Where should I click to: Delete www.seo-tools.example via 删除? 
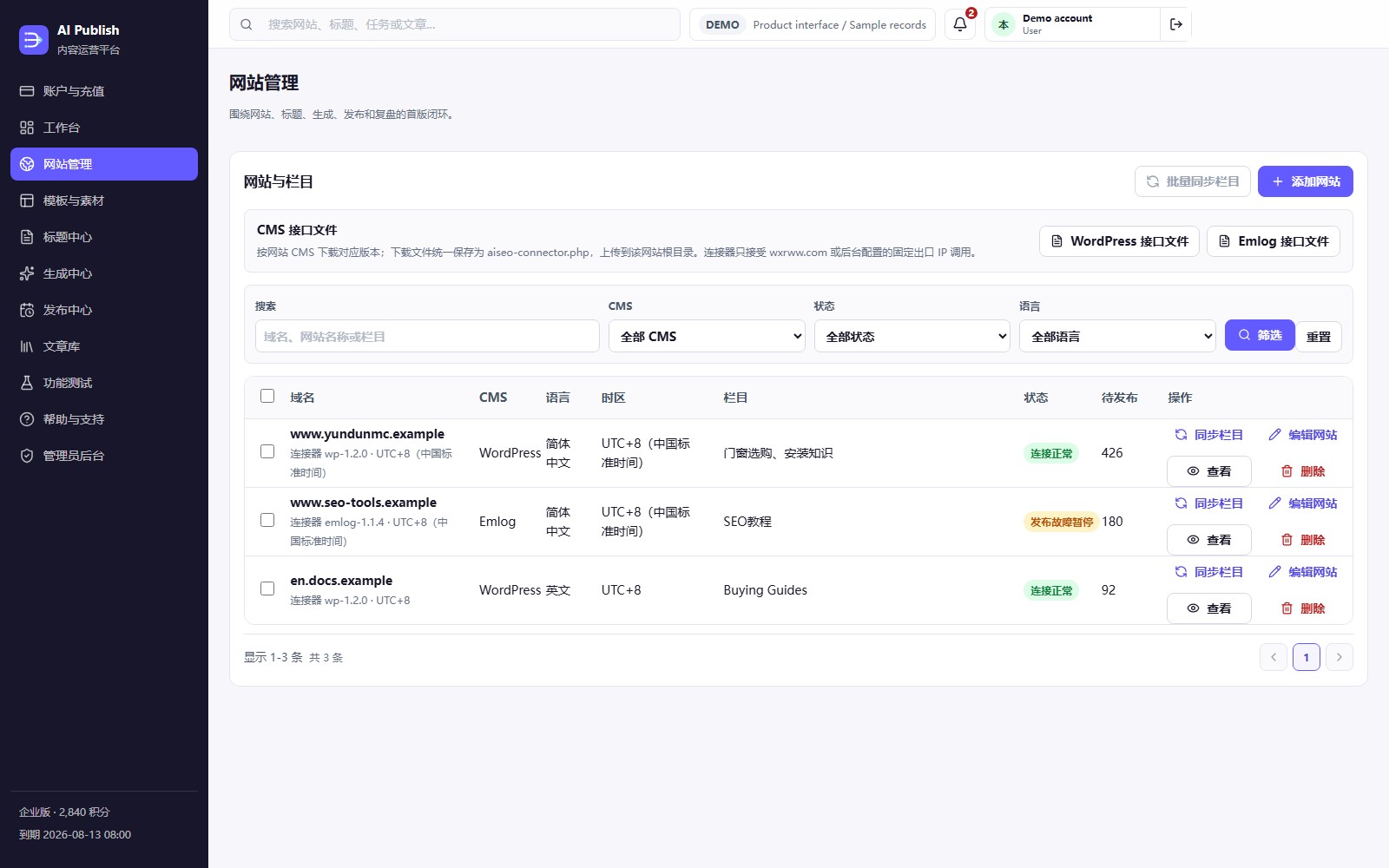1303,540
